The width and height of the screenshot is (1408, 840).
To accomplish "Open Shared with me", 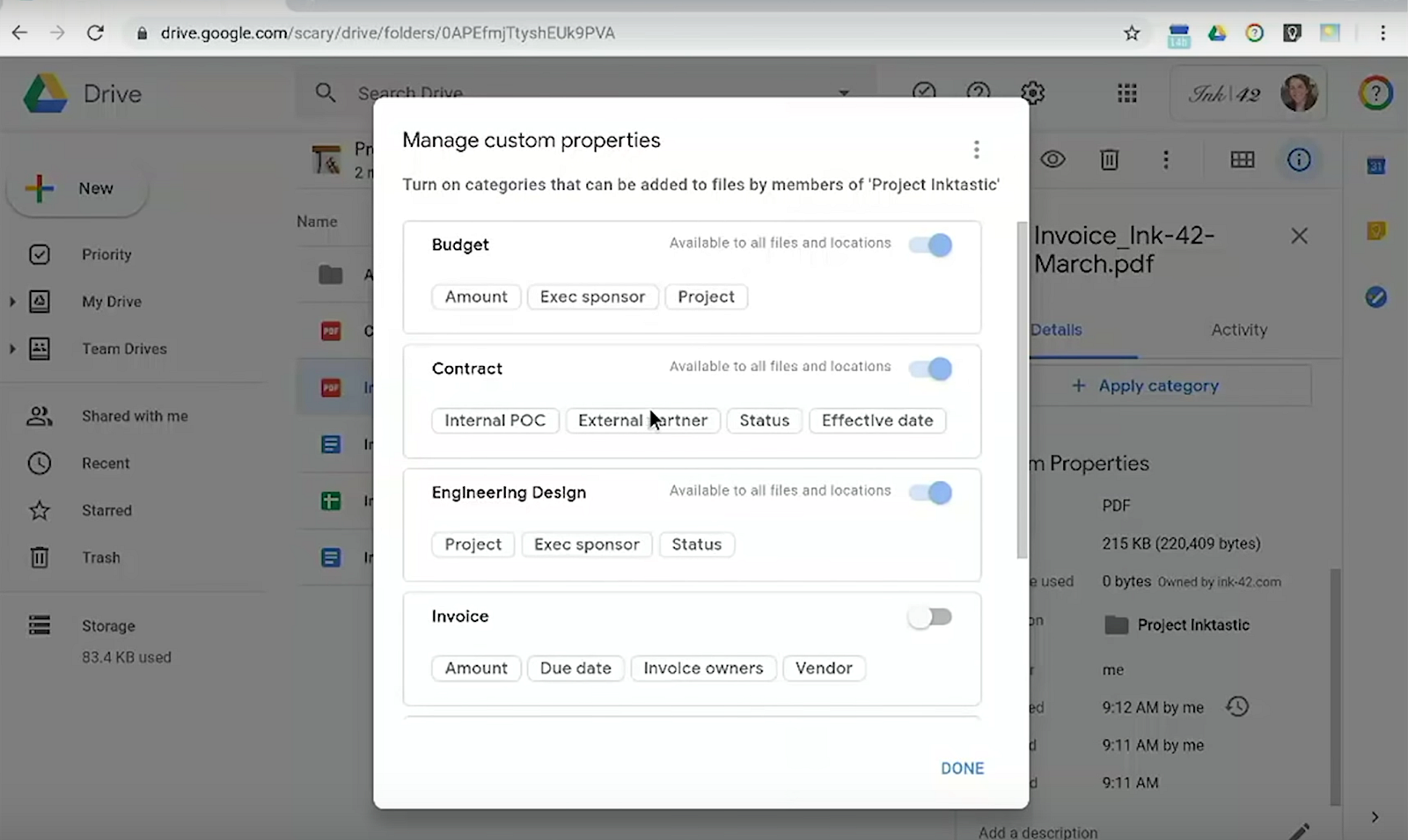I will coord(135,416).
